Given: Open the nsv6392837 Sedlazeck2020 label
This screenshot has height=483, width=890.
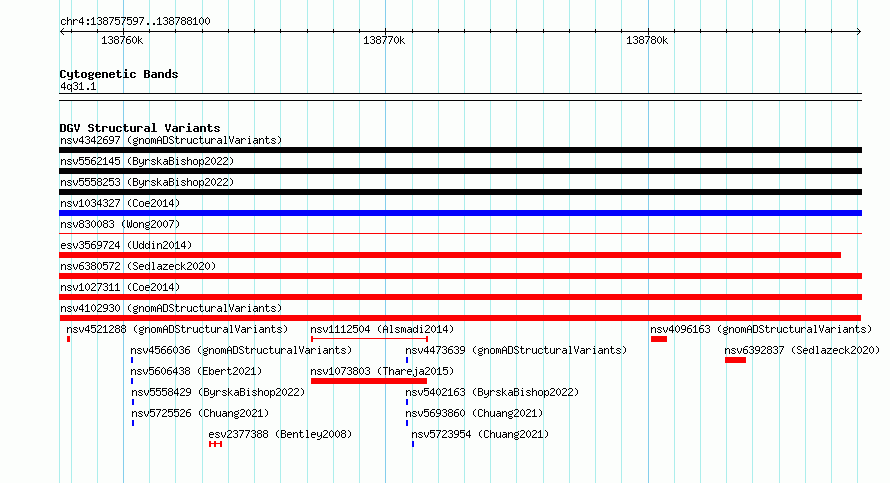Looking at the screenshot, I should tap(802, 350).
